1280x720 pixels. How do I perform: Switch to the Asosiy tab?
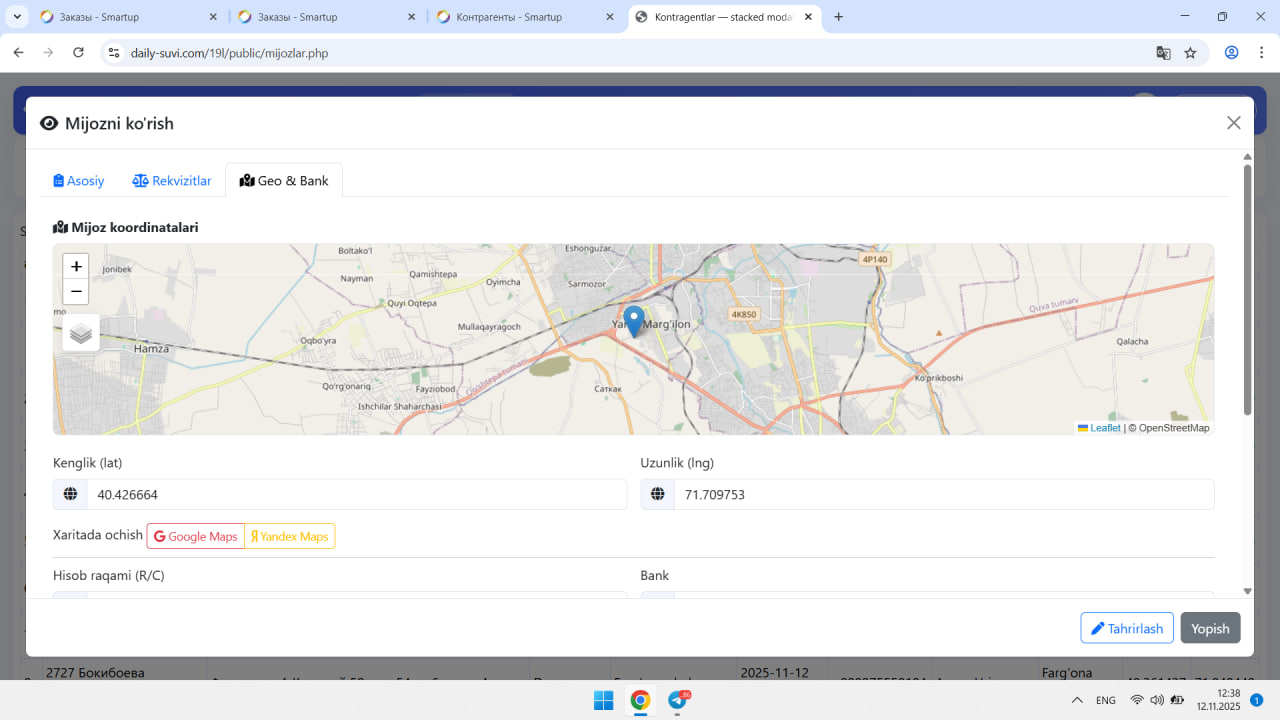tap(79, 181)
